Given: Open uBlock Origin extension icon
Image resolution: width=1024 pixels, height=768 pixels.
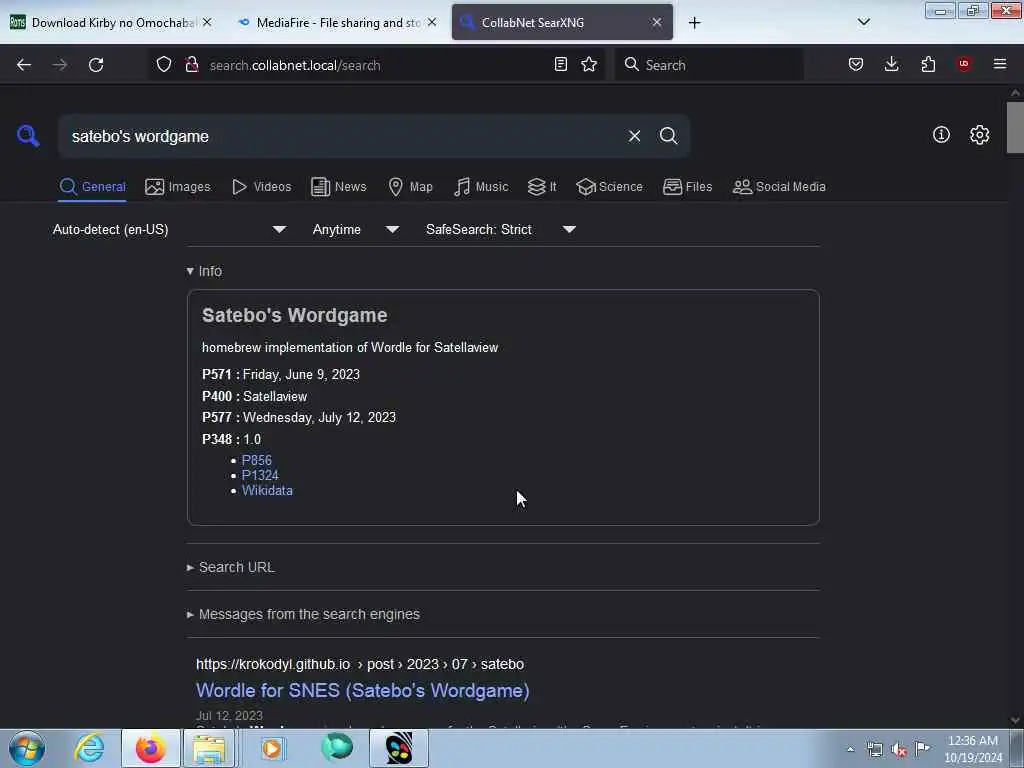Looking at the screenshot, I should (x=964, y=64).
